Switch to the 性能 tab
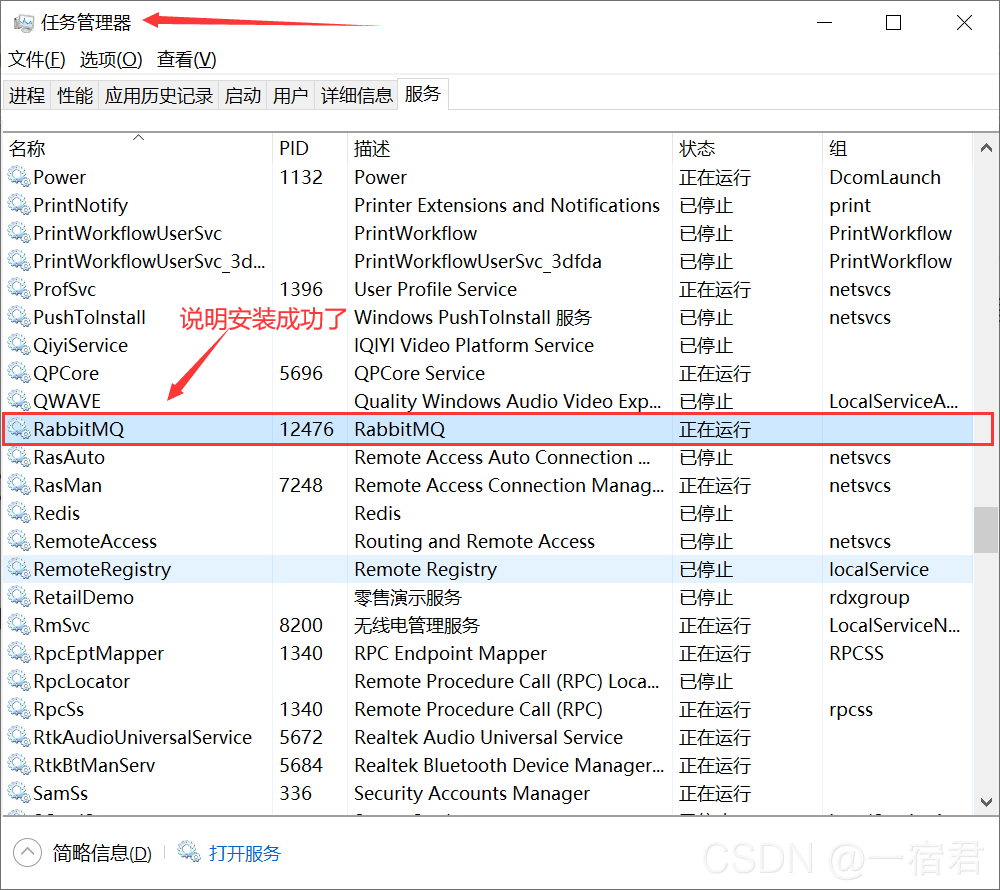Viewport: 1000px width, 890px height. pos(75,95)
